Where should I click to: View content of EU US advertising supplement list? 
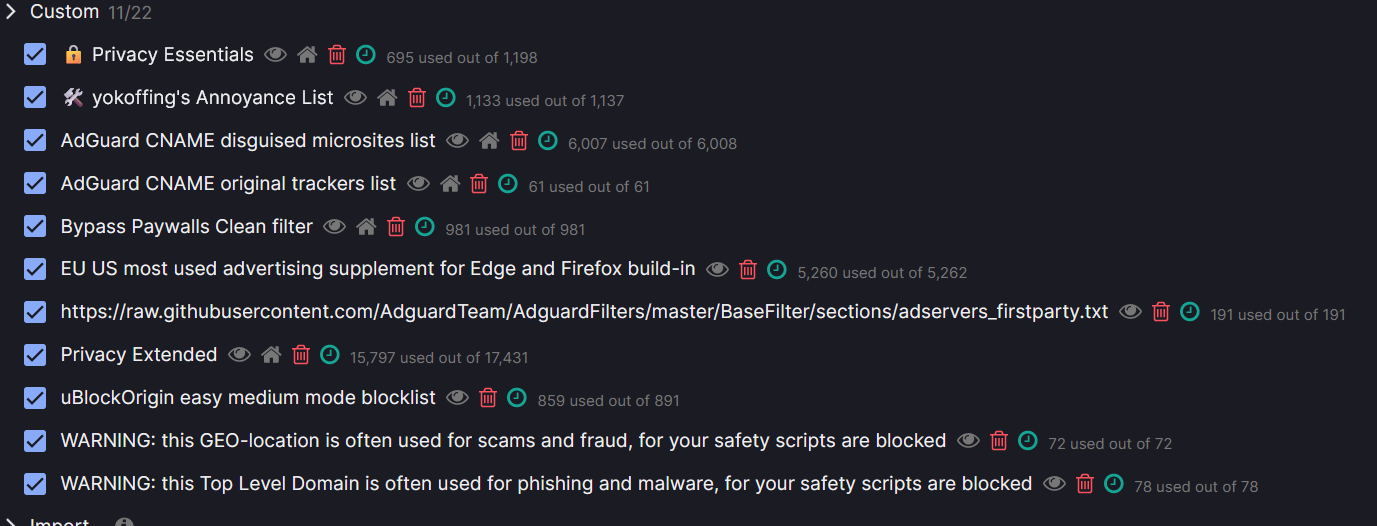pos(717,269)
